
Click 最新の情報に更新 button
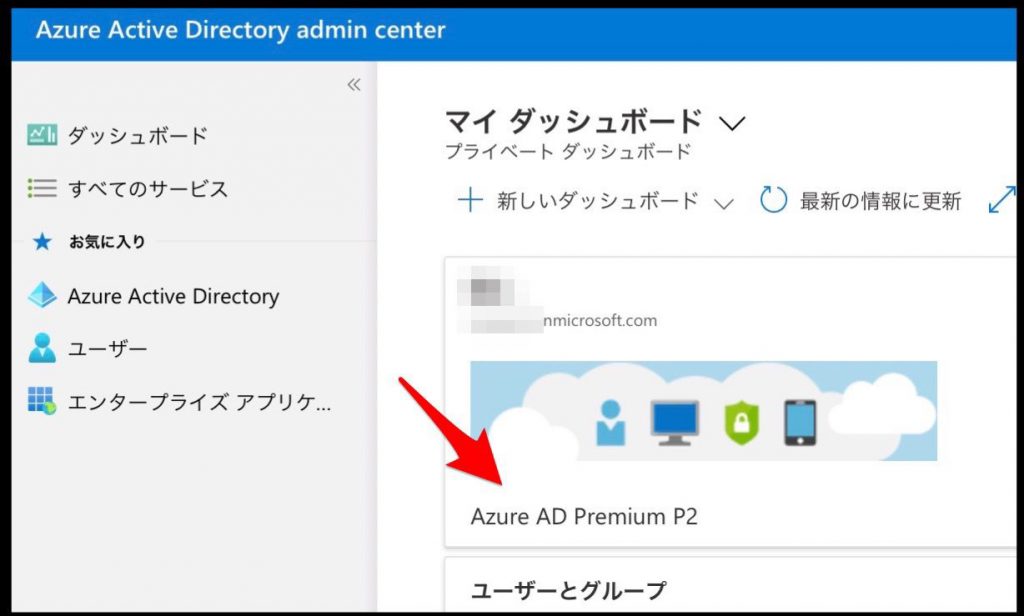pos(880,201)
